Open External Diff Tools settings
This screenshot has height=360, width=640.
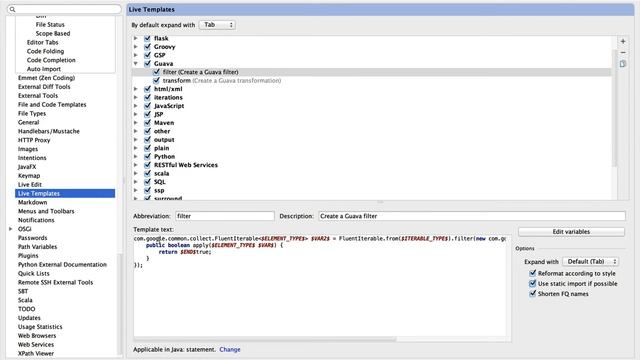44,87
